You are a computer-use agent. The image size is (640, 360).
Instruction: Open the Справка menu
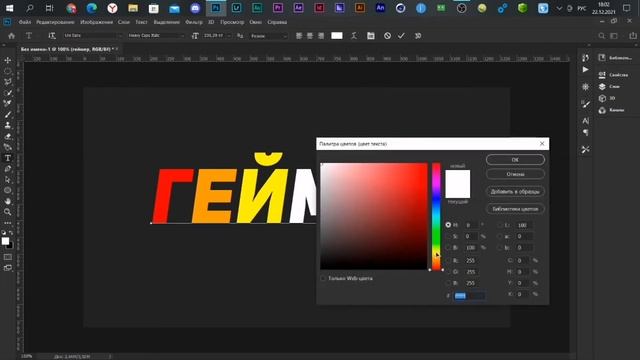coord(277,22)
